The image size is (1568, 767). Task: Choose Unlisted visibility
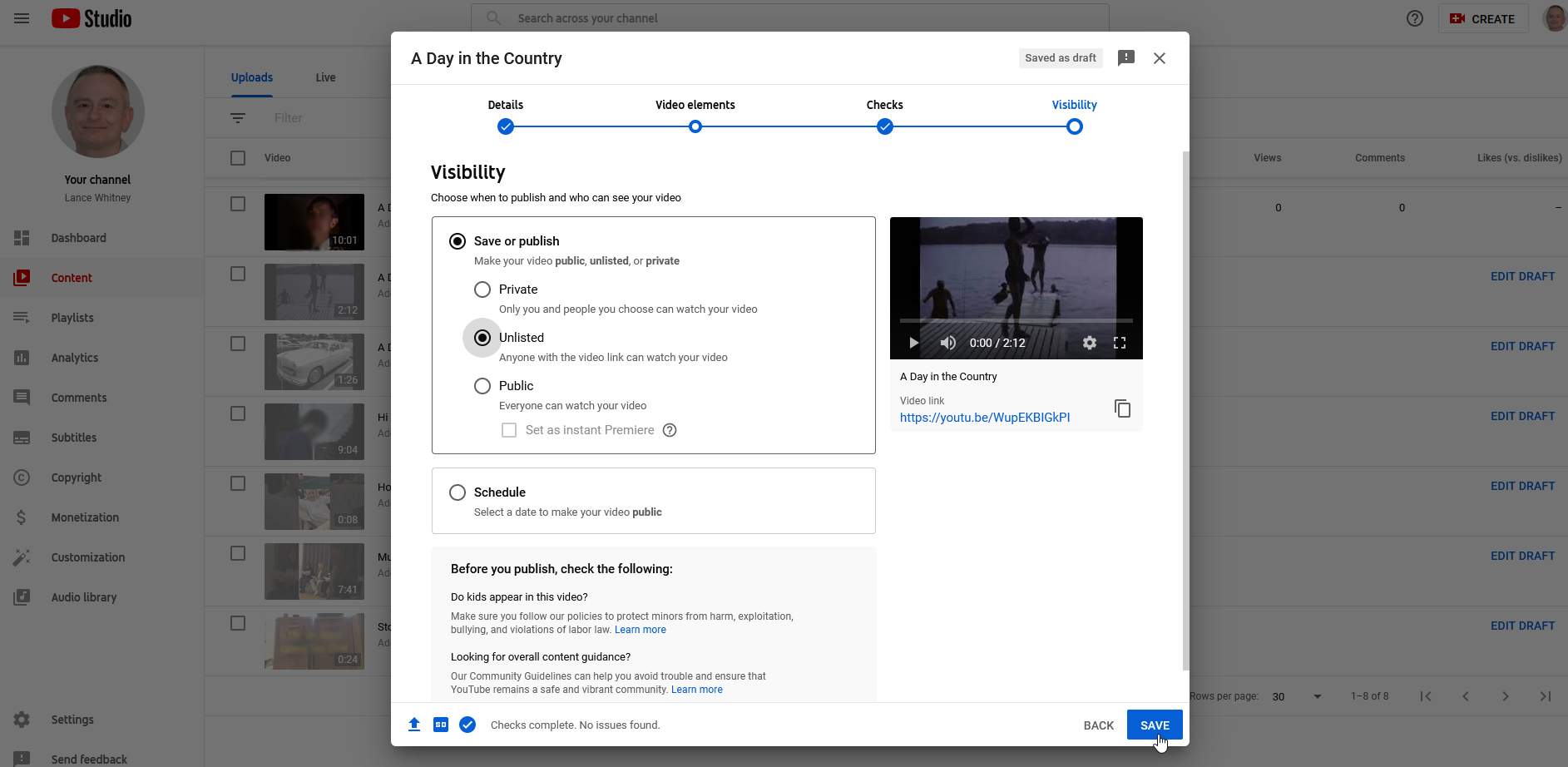click(482, 338)
